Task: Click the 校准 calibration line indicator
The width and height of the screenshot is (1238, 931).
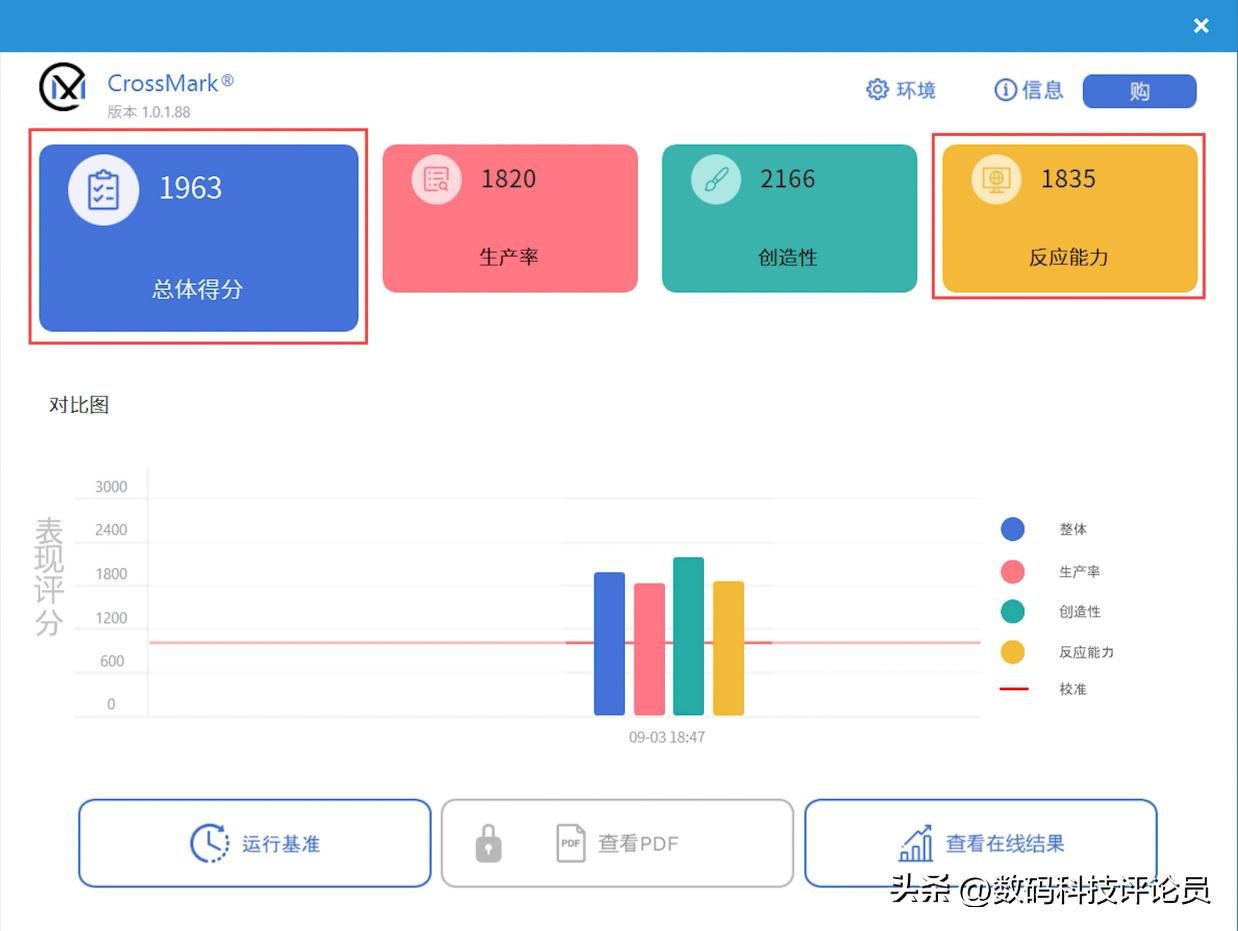Action: pos(1013,689)
